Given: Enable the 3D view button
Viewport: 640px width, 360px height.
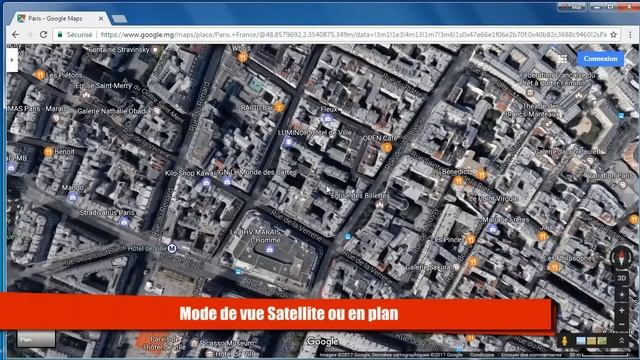Looking at the screenshot, I should pos(621,278).
